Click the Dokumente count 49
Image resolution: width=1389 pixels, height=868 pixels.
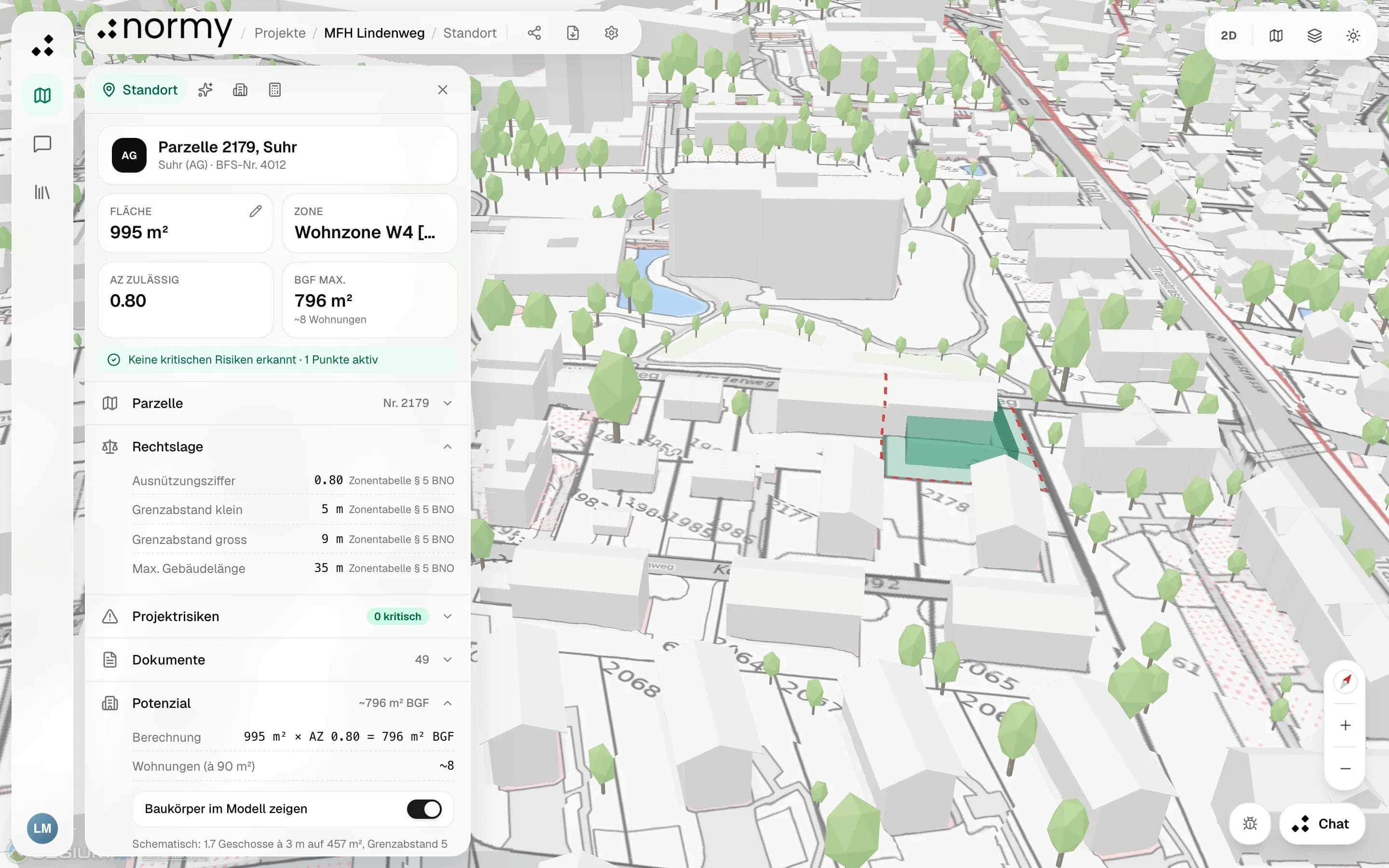click(x=422, y=660)
